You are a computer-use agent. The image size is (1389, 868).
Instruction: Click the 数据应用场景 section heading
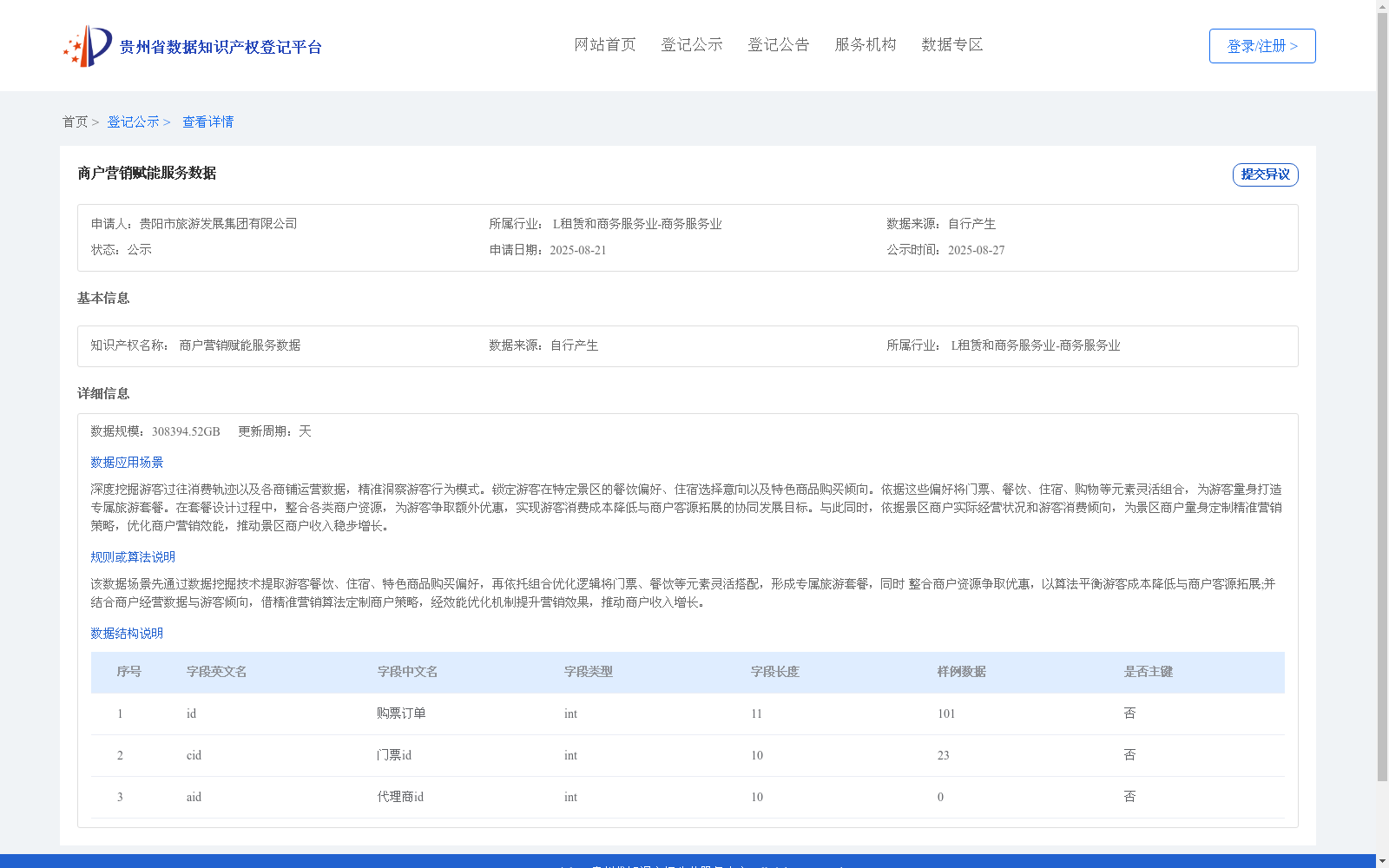click(x=127, y=463)
